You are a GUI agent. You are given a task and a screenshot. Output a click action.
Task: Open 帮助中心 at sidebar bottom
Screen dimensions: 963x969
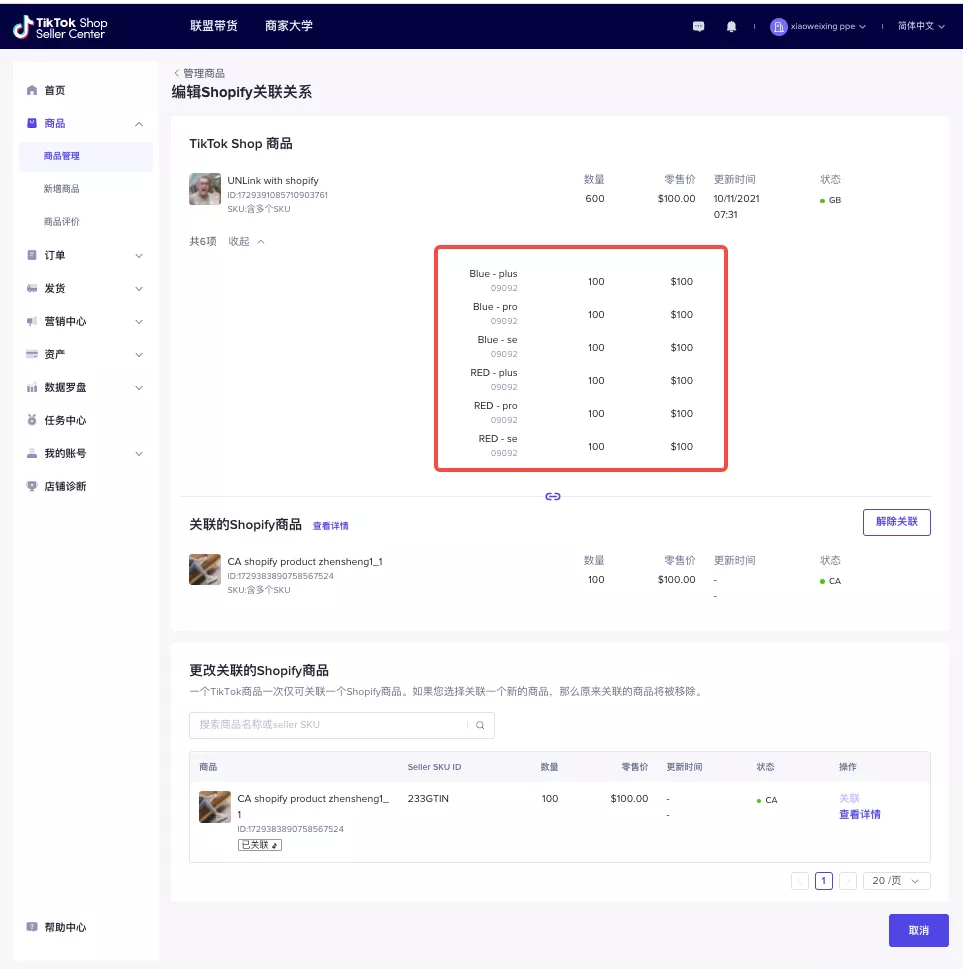tap(65, 927)
